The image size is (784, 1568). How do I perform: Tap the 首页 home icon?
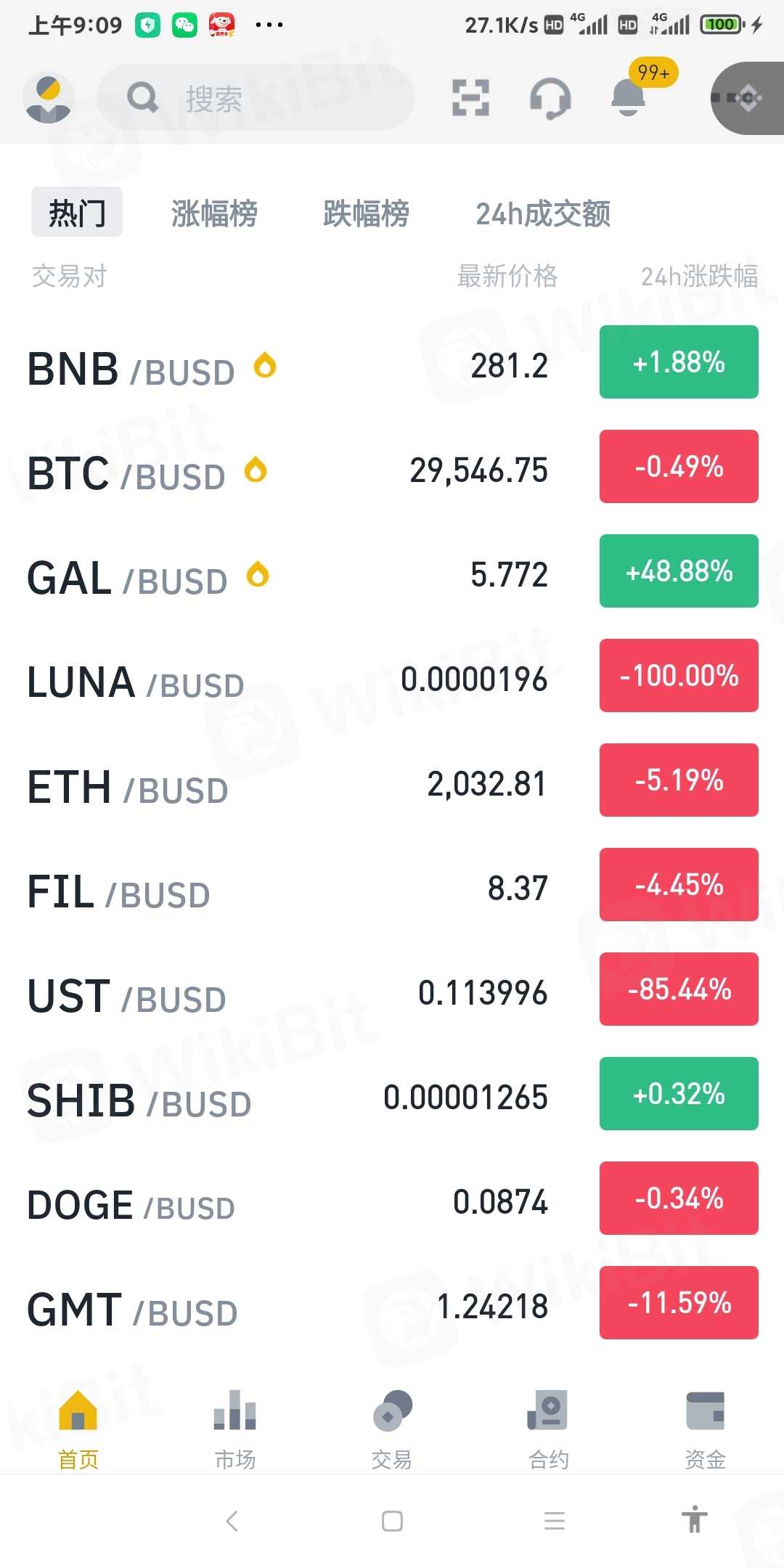coord(78,1412)
